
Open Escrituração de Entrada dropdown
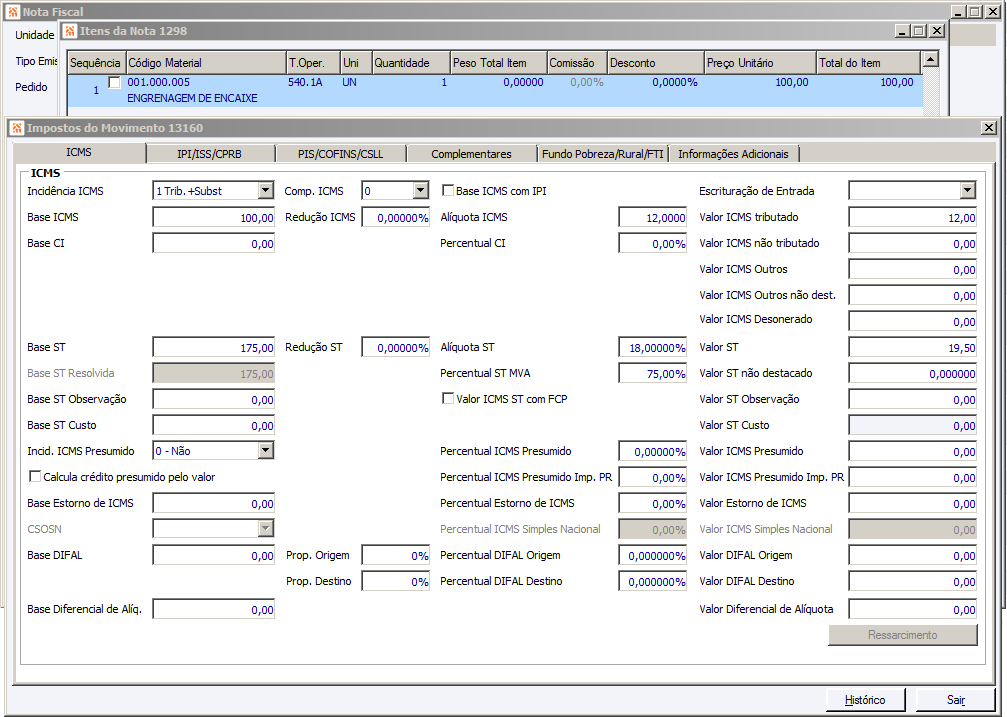click(x=967, y=191)
